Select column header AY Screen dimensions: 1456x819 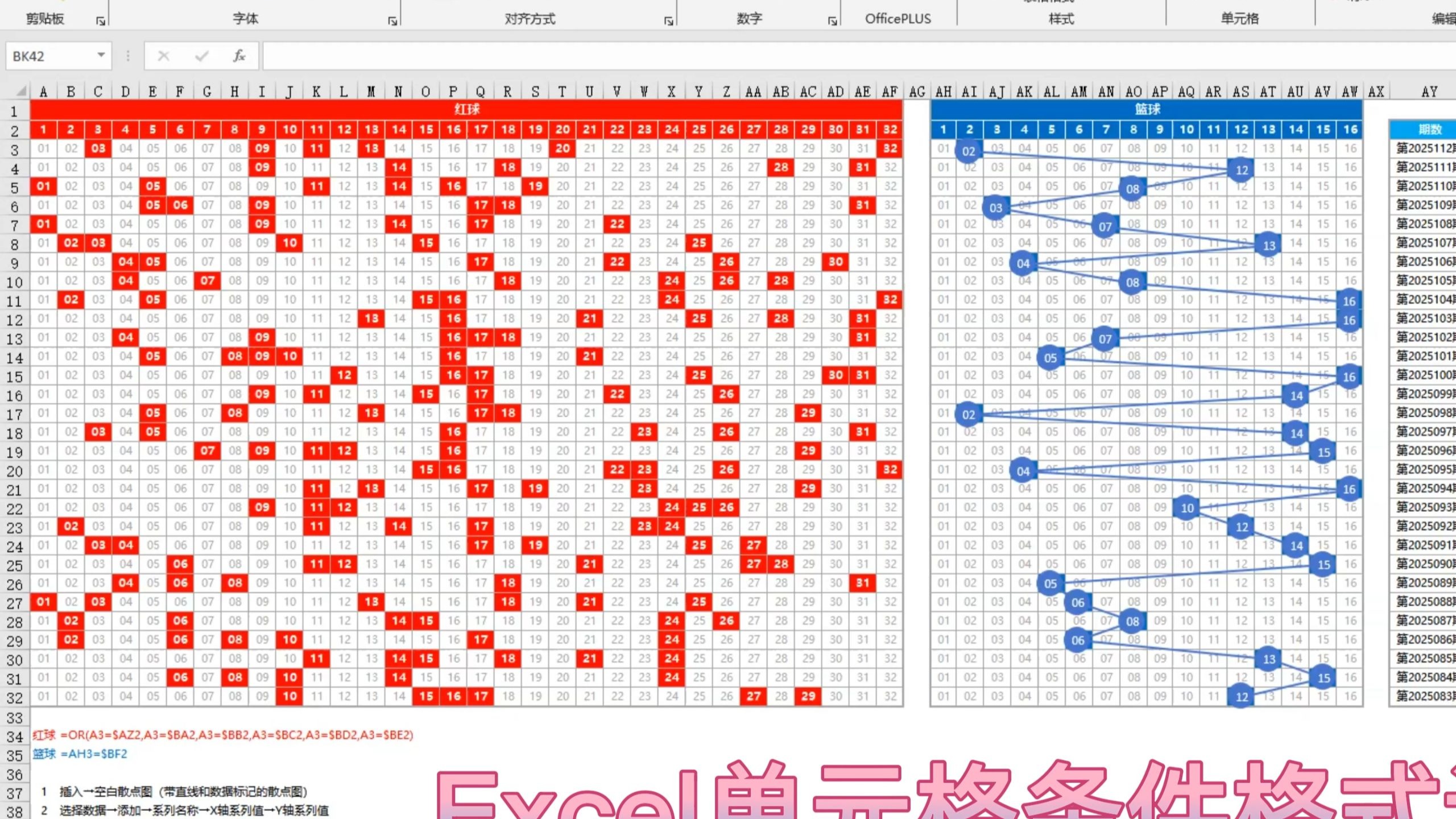(1429, 92)
